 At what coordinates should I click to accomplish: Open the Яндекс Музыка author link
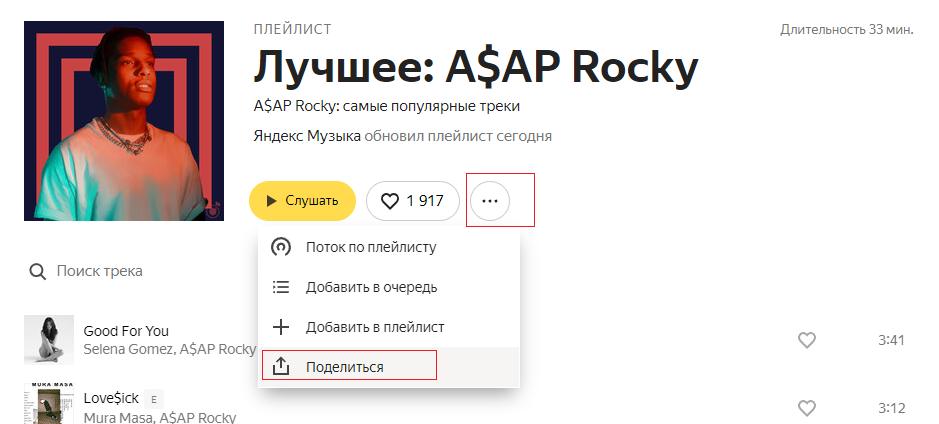coord(307,136)
